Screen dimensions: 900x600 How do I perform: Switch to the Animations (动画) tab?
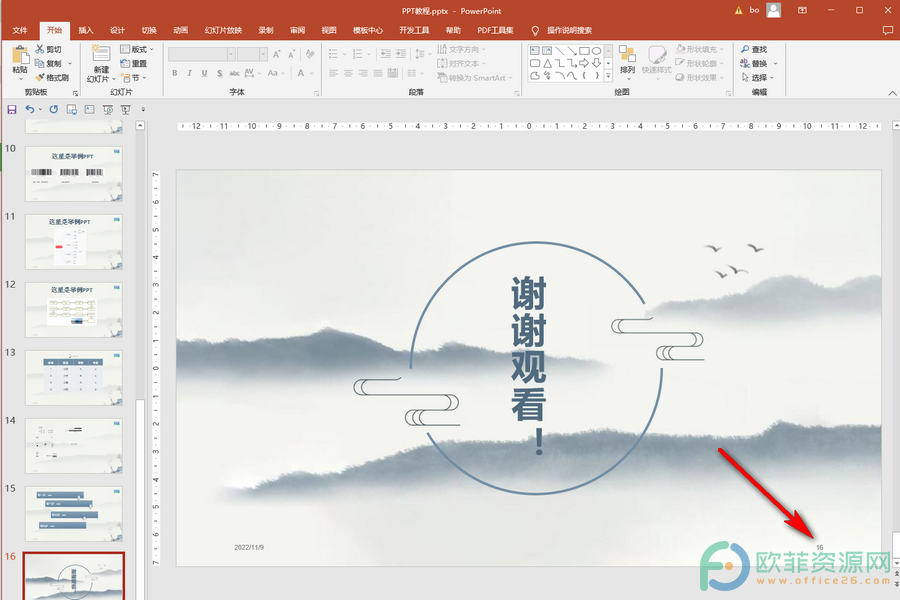coord(180,30)
